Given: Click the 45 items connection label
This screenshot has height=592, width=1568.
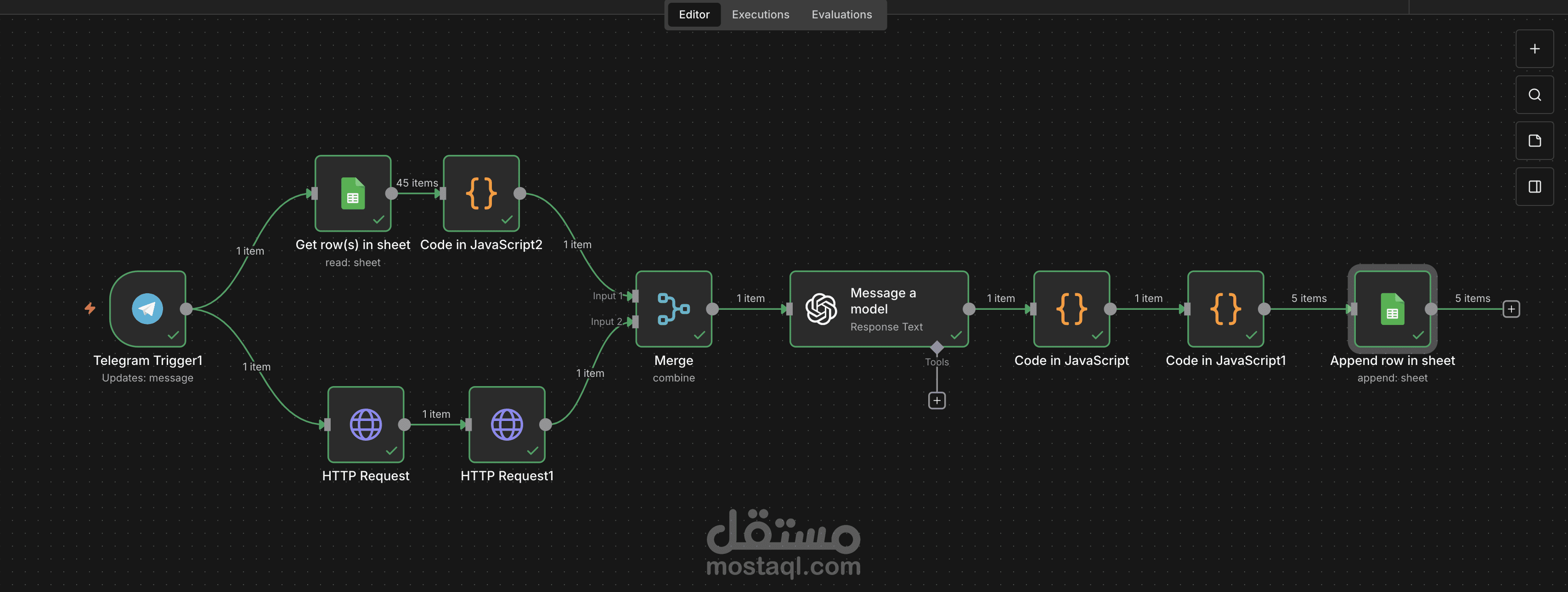Looking at the screenshot, I should [x=417, y=183].
